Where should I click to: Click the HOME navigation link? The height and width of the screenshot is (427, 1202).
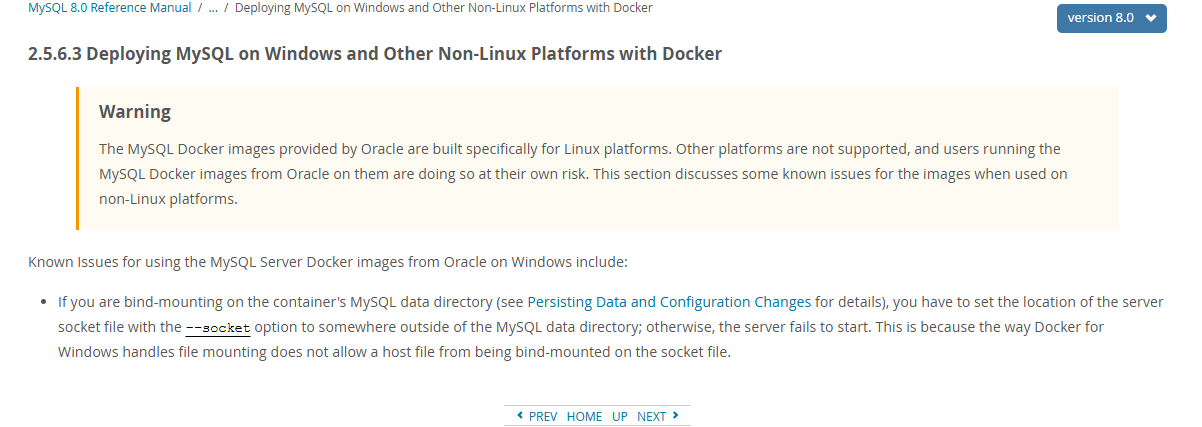(584, 416)
